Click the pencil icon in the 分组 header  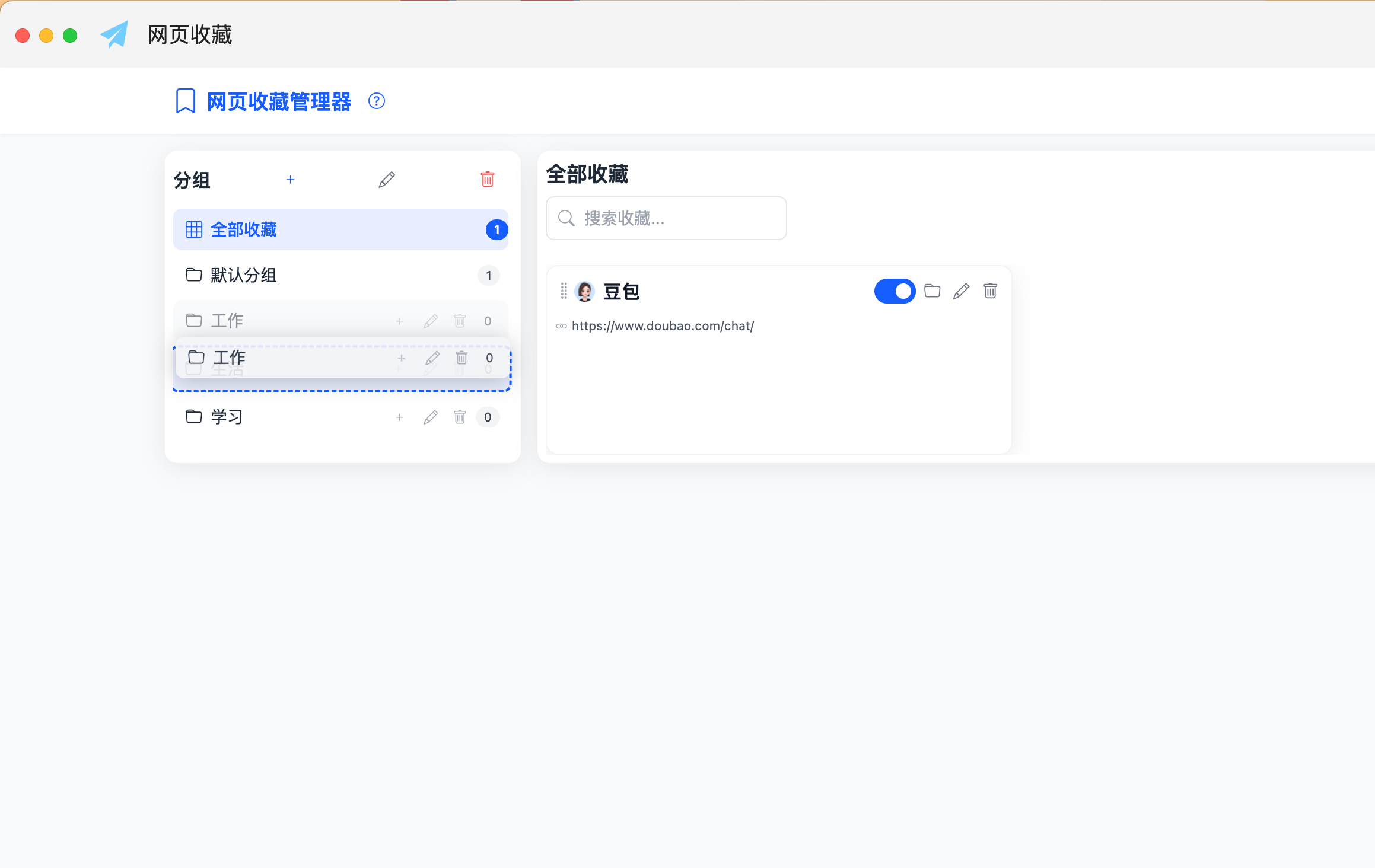click(387, 180)
